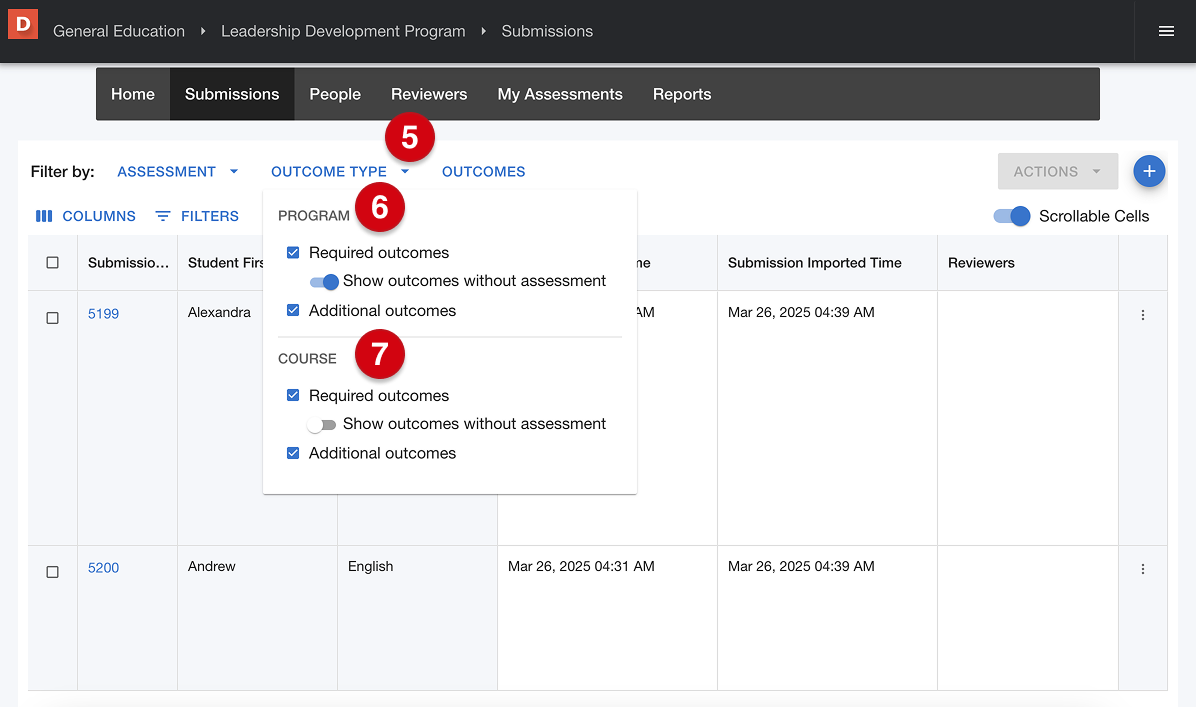This screenshot has height=707, width=1196.
Task: Click breadcrumb arrow after General Education
Action: point(203,31)
